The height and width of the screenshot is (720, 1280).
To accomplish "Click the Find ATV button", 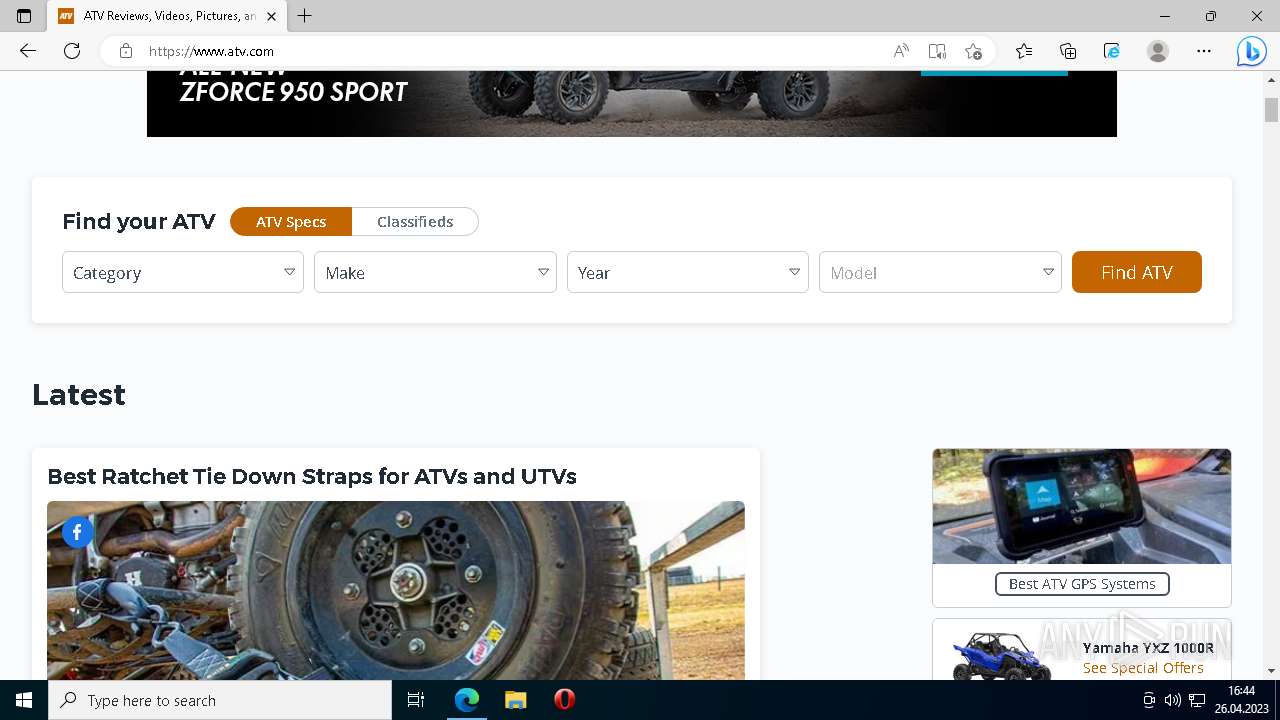I will 1137,272.
